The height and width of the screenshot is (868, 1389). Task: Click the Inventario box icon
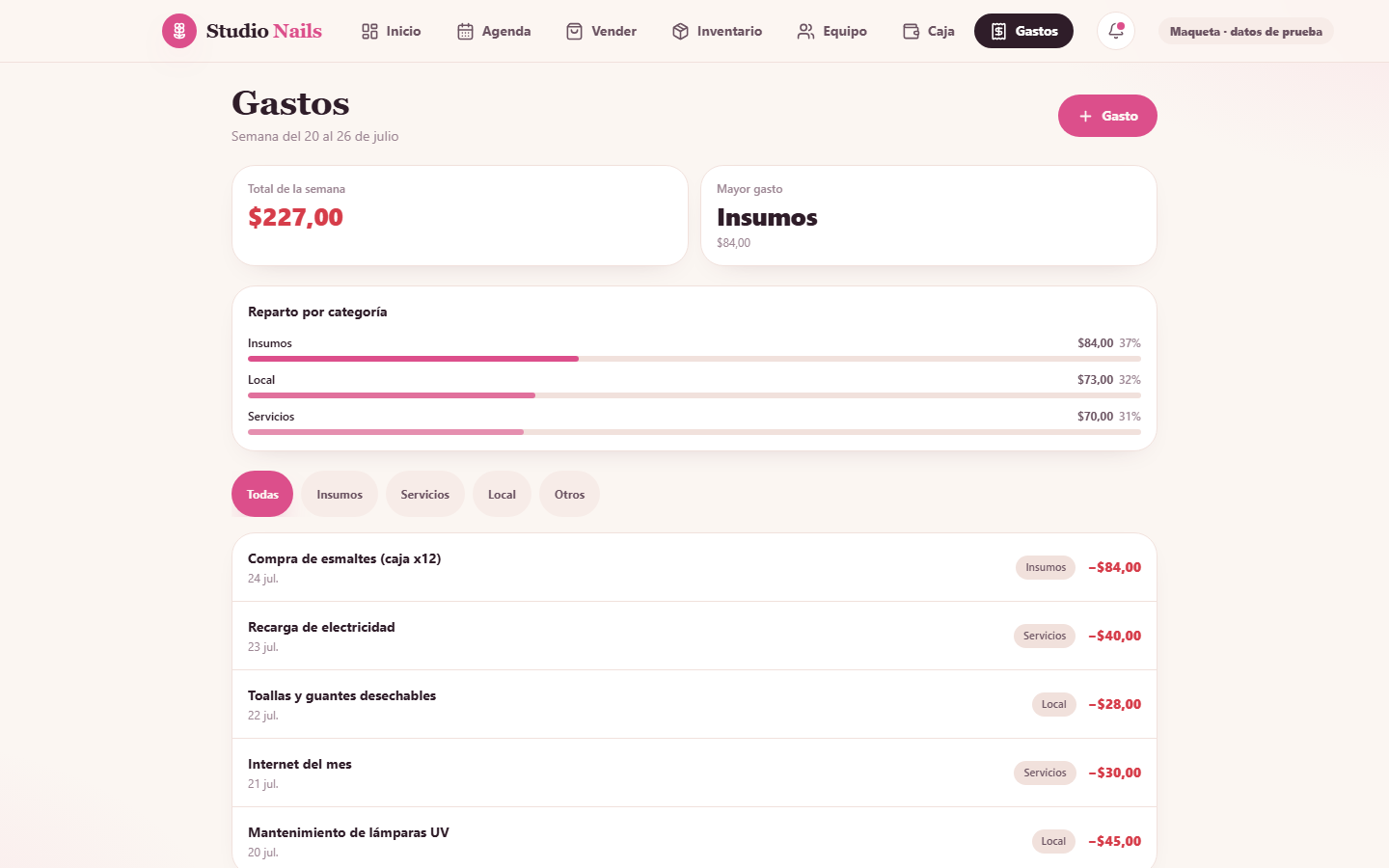680,32
